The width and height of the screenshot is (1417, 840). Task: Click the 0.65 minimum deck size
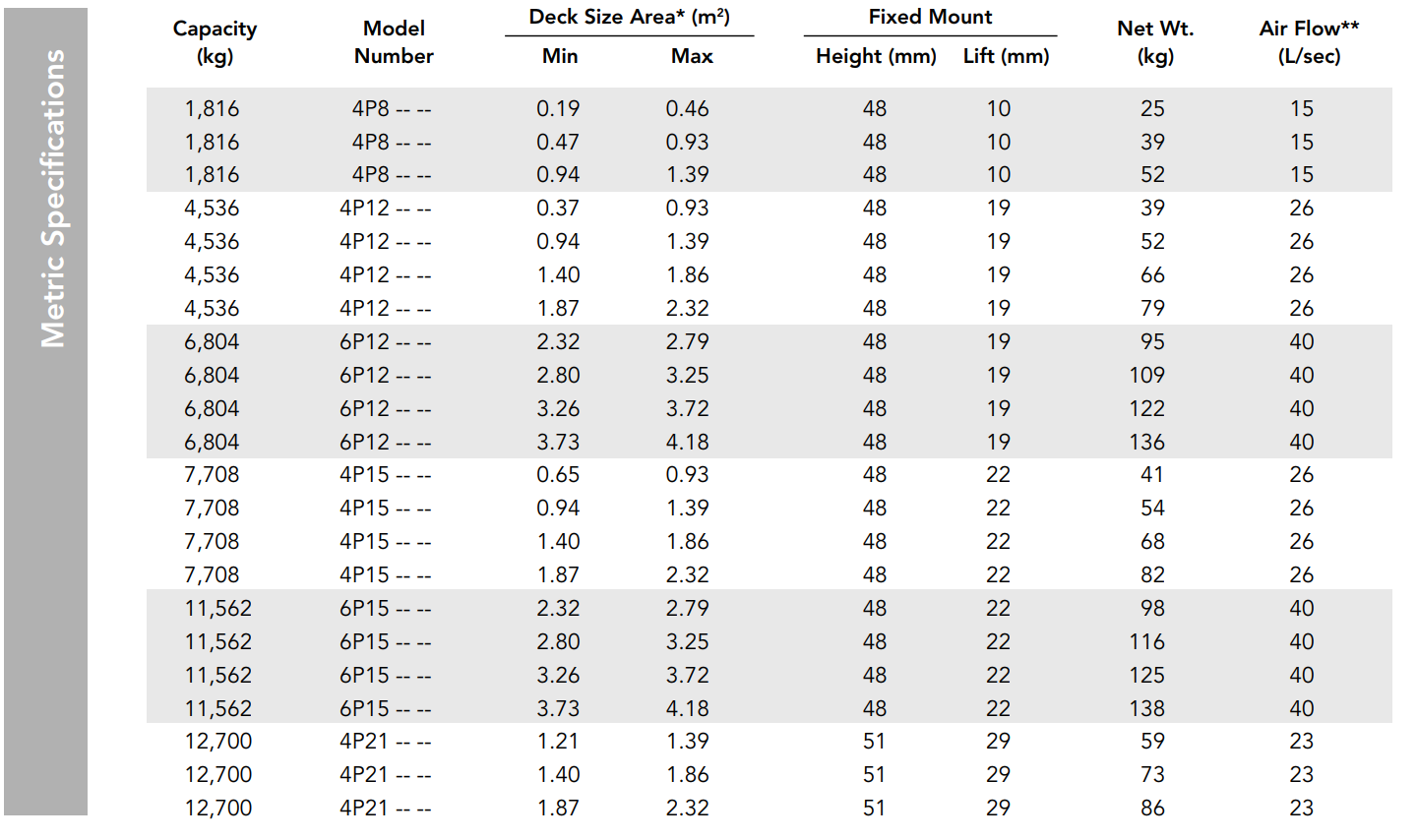point(558,475)
